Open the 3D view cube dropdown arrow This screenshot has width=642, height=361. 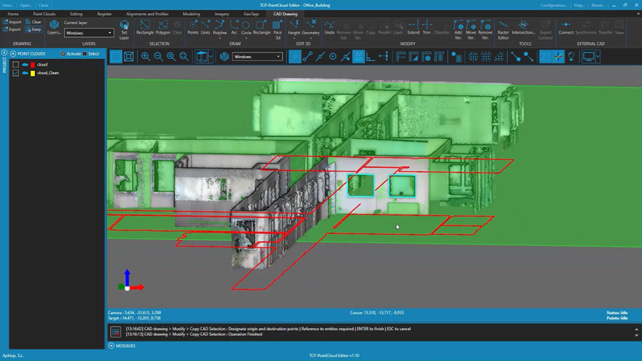pos(211,56)
